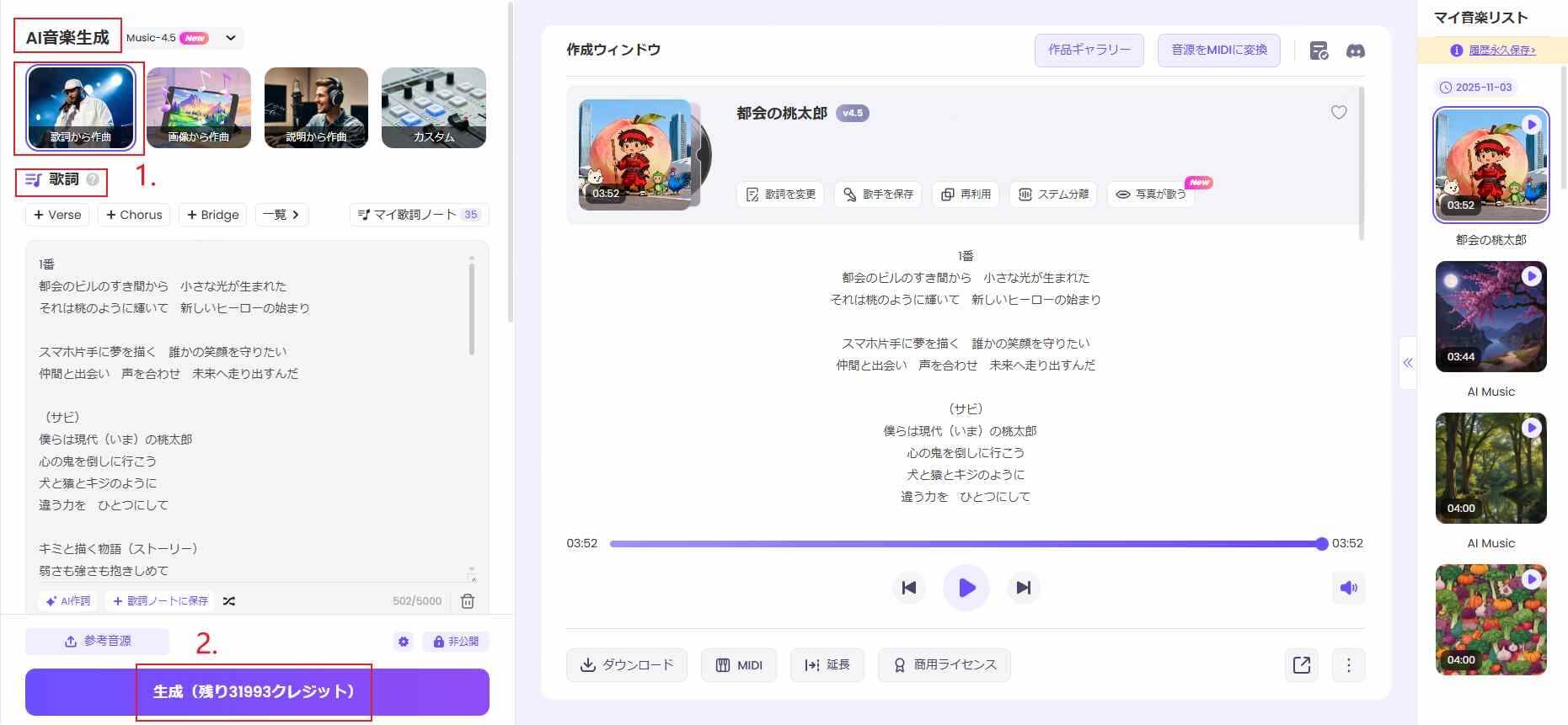Add a Verse section

tap(57, 215)
